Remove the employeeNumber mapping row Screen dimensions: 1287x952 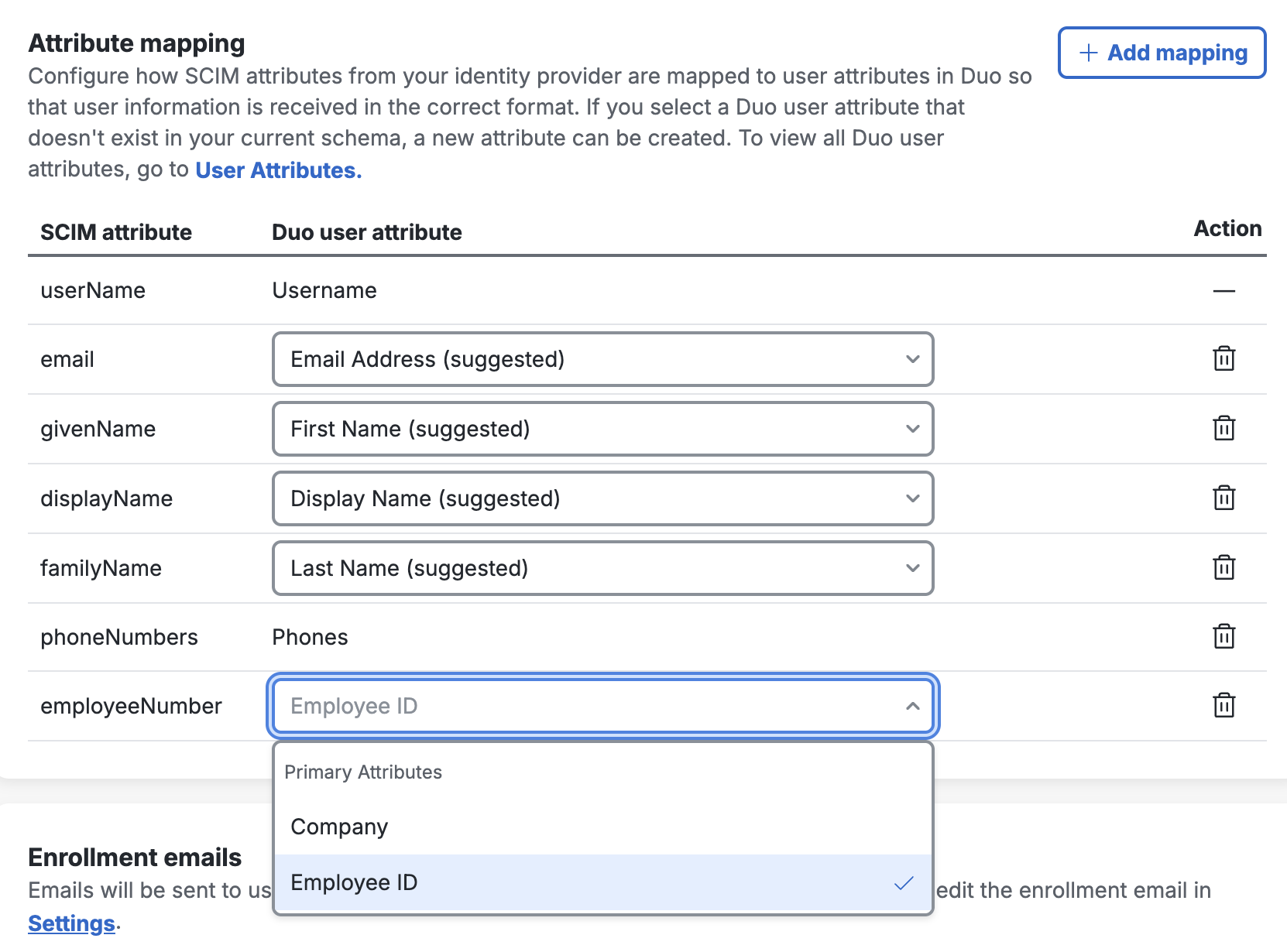click(x=1224, y=705)
